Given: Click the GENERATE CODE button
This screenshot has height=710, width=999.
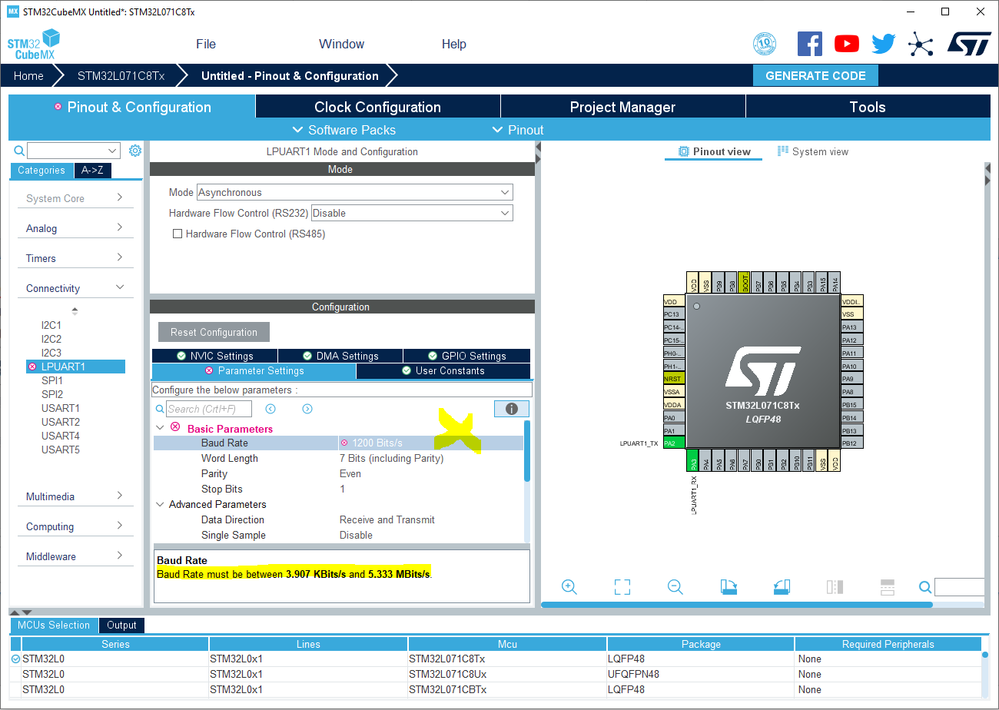Looking at the screenshot, I should pyautogui.click(x=816, y=76).
